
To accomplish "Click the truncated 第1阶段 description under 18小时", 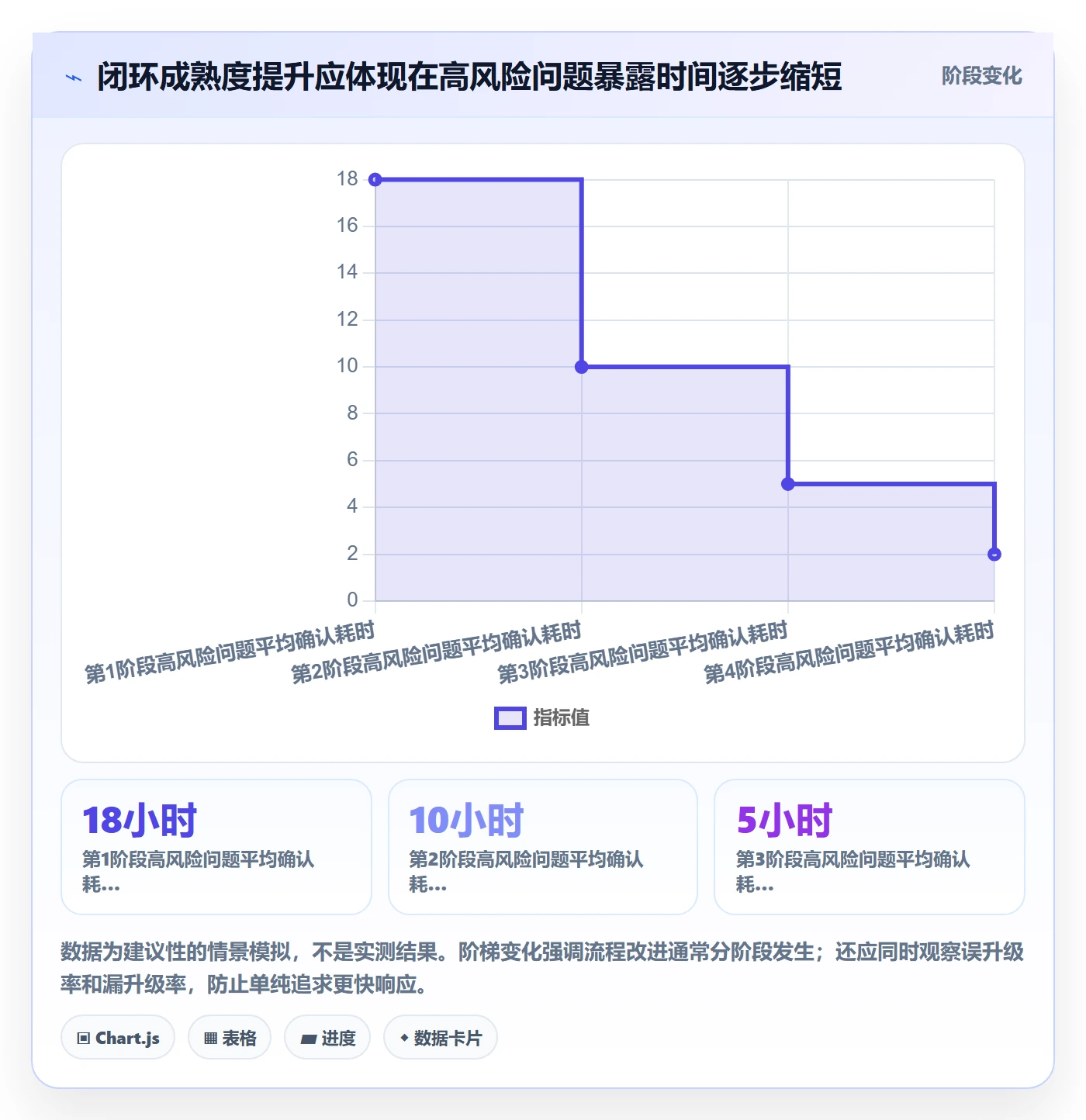I will click(x=199, y=872).
